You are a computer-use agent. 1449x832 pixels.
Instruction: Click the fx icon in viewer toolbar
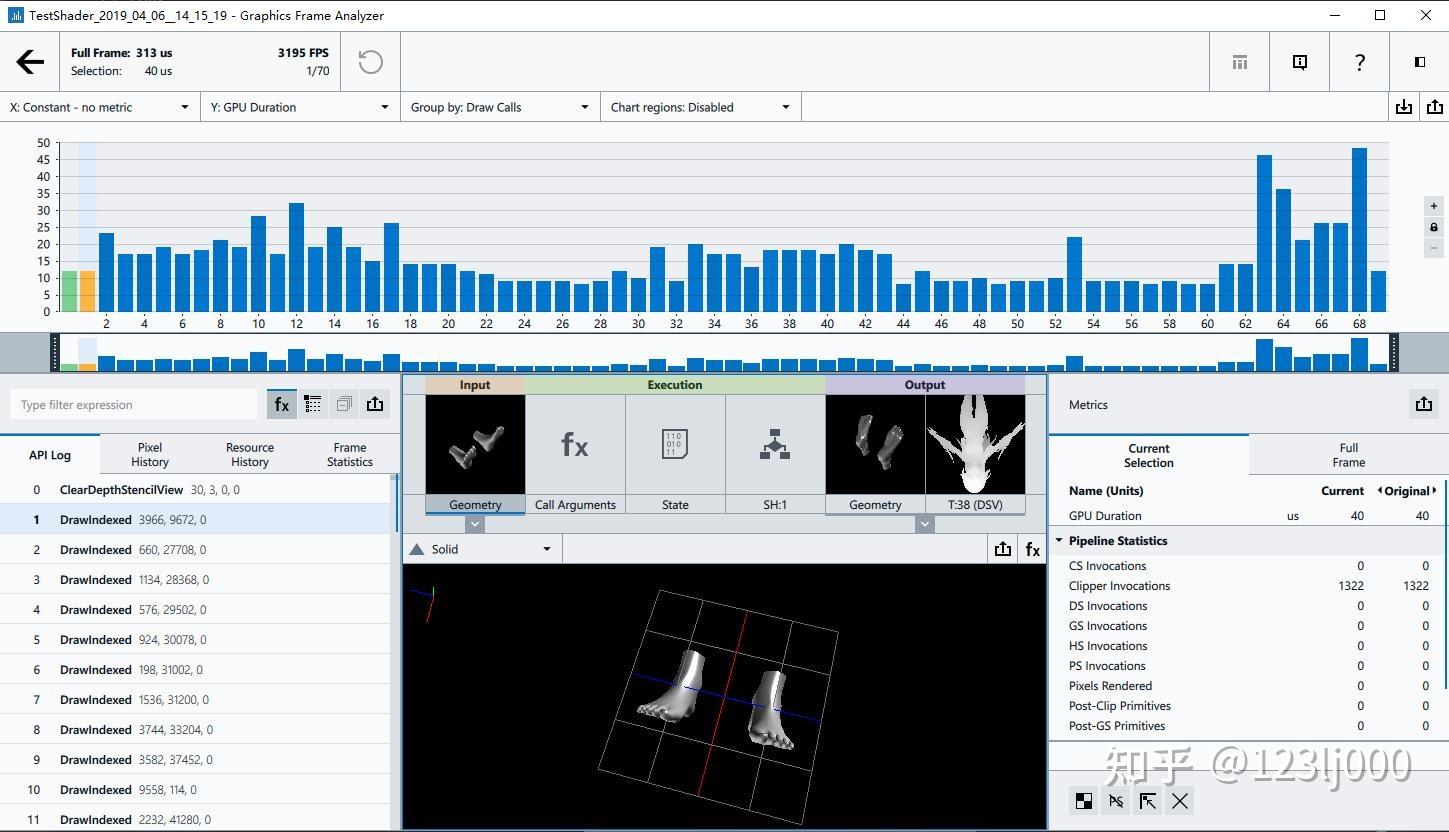click(1032, 549)
